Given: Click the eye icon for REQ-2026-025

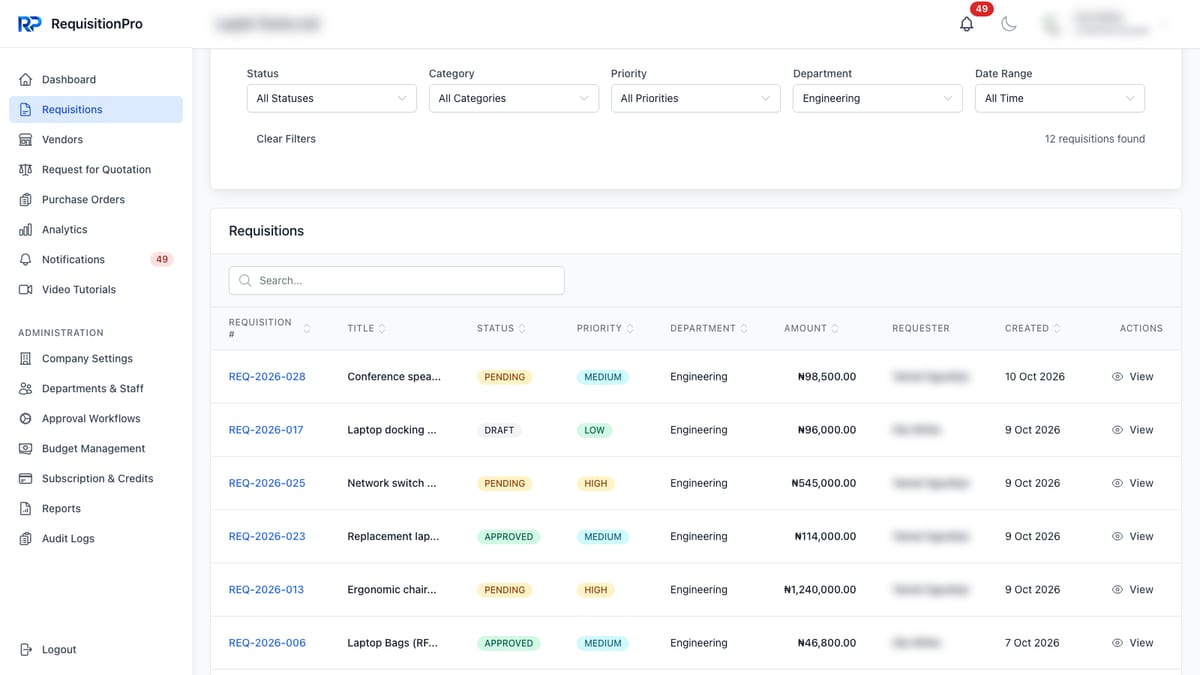Looking at the screenshot, I should [1117, 483].
